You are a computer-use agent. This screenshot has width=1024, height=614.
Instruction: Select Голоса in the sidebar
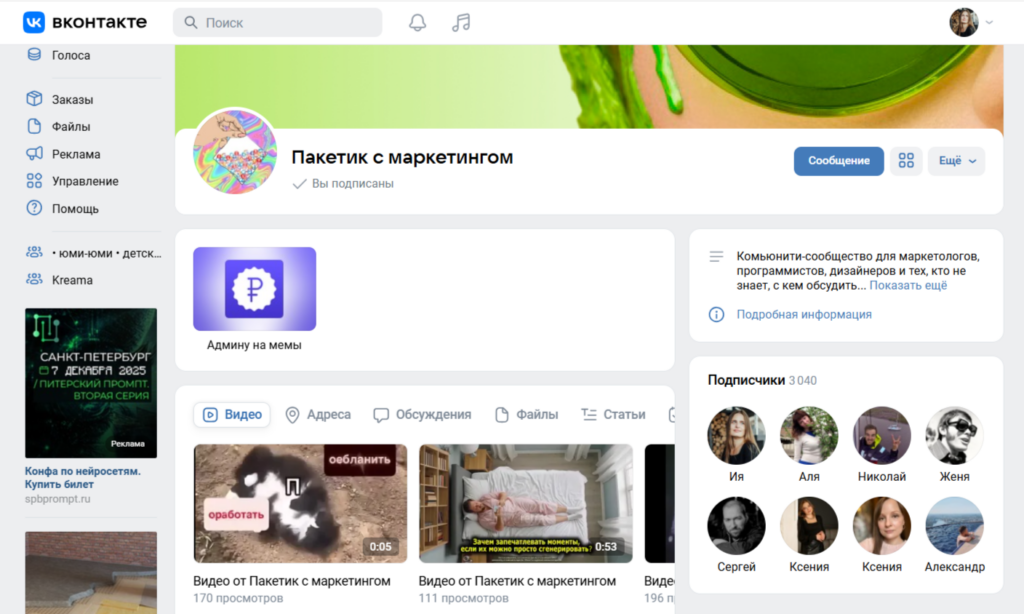[70, 57]
